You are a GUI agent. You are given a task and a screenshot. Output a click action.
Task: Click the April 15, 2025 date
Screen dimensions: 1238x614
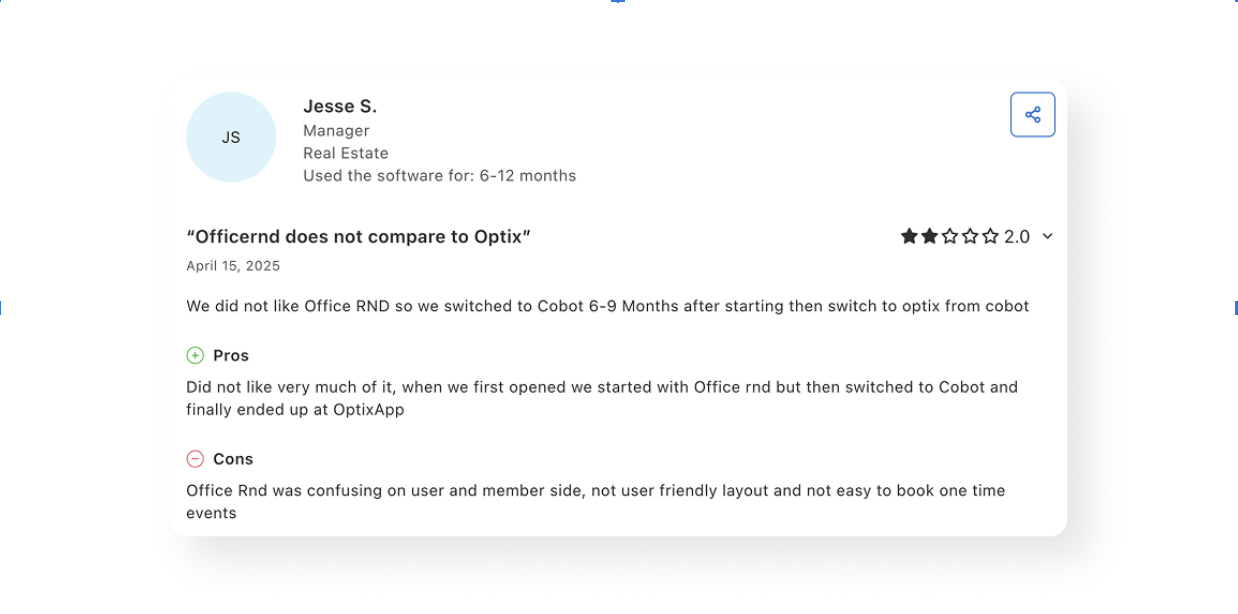233,266
